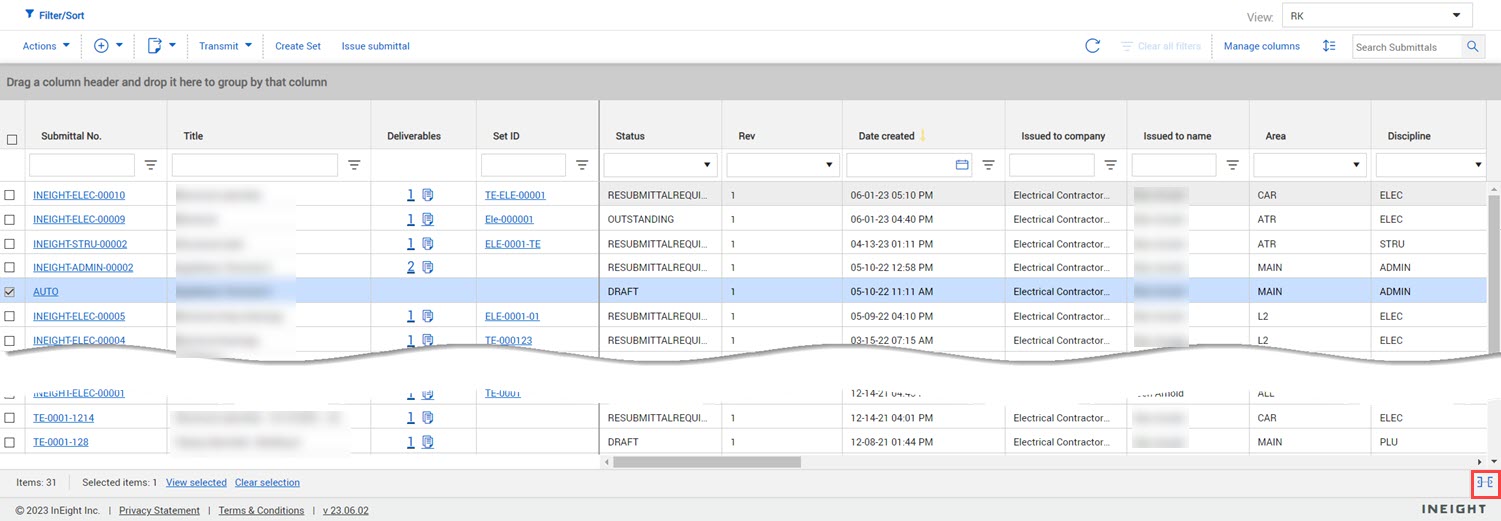Click the search magnifier icon
Viewport: 1501px width, 521px height.
point(1472,47)
